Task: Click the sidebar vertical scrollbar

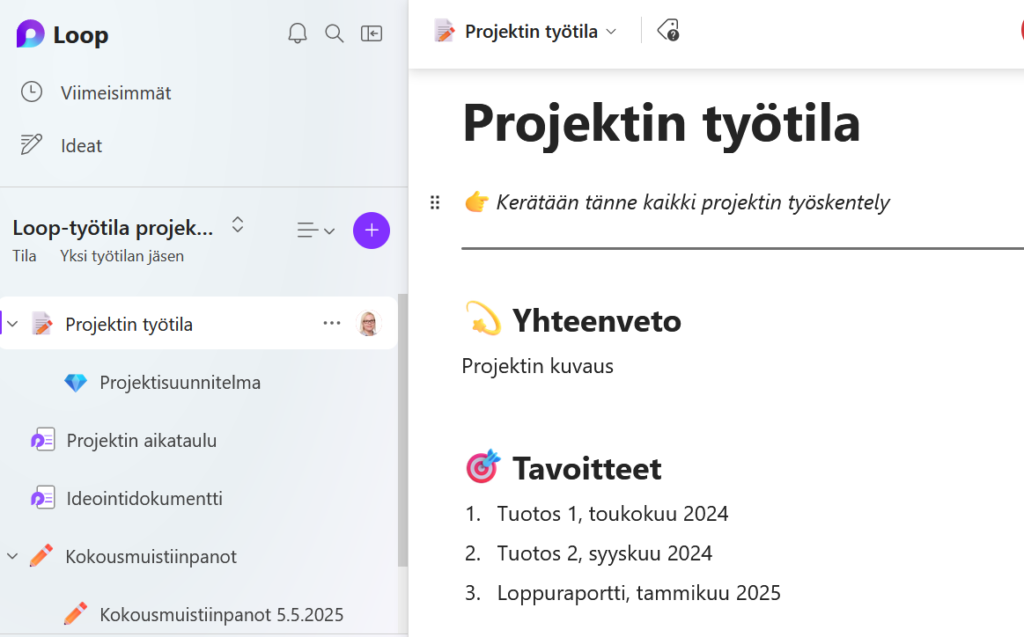Action: [402, 430]
